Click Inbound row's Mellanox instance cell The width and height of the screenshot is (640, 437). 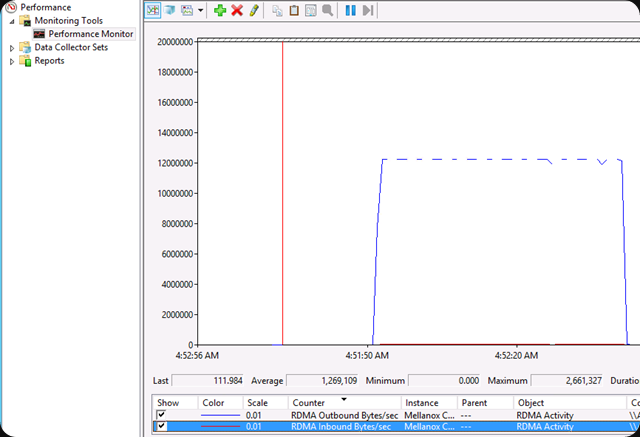429,426
